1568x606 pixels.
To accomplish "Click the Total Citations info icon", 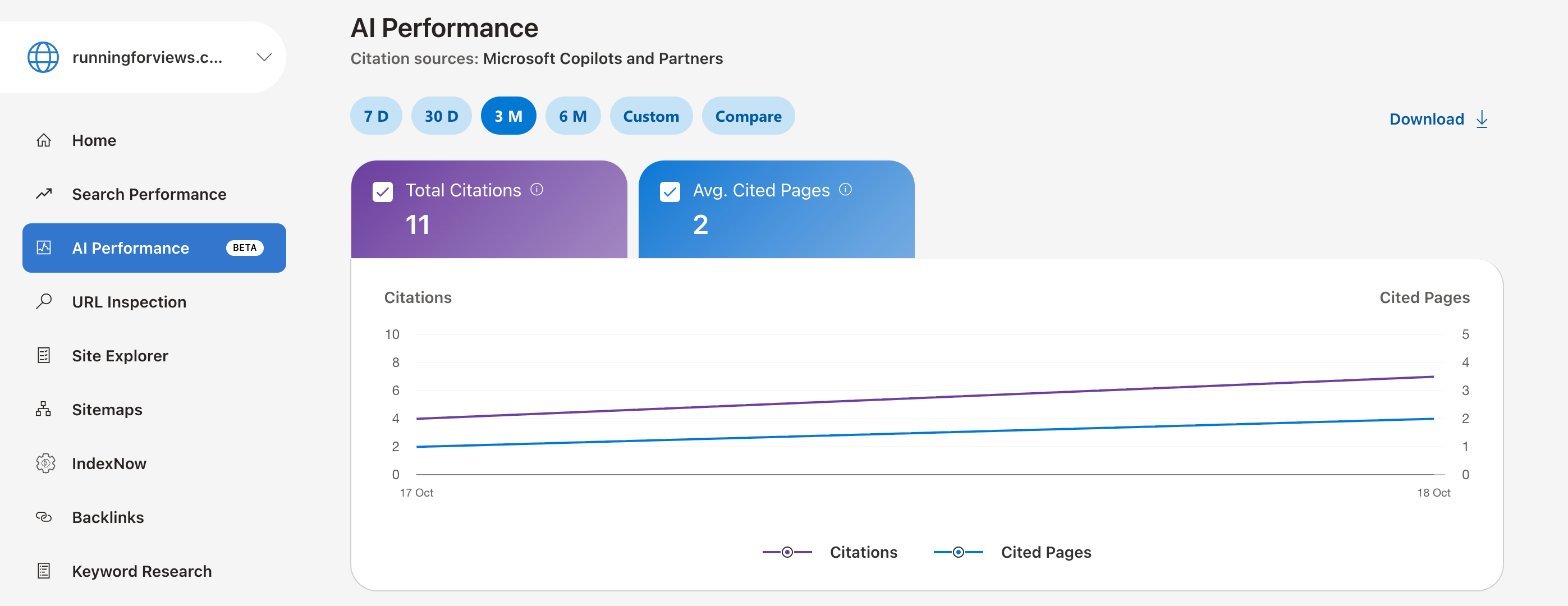I will tap(537, 189).
